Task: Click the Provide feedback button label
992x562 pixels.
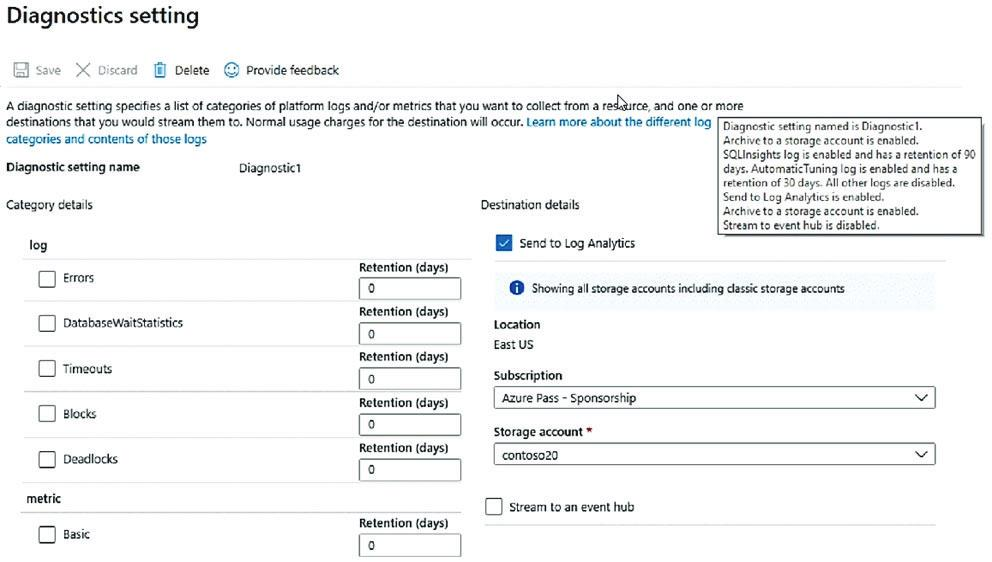Action: pos(292,70)
